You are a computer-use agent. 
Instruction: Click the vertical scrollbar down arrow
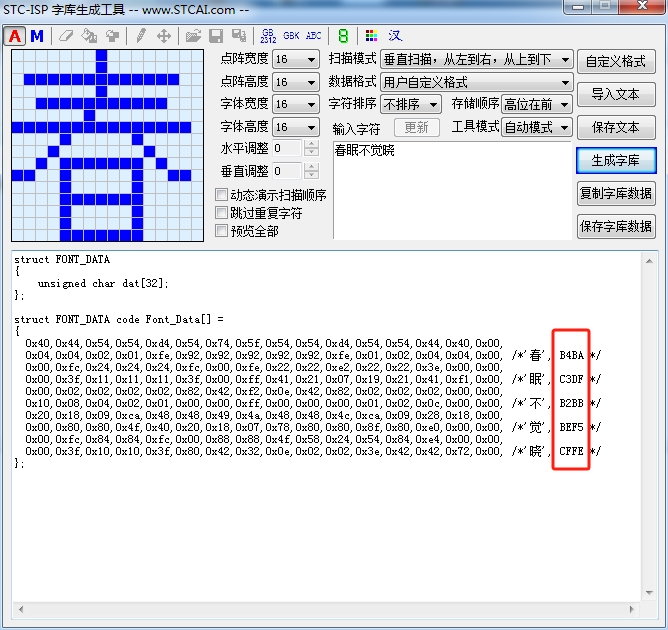coord(649,593)
